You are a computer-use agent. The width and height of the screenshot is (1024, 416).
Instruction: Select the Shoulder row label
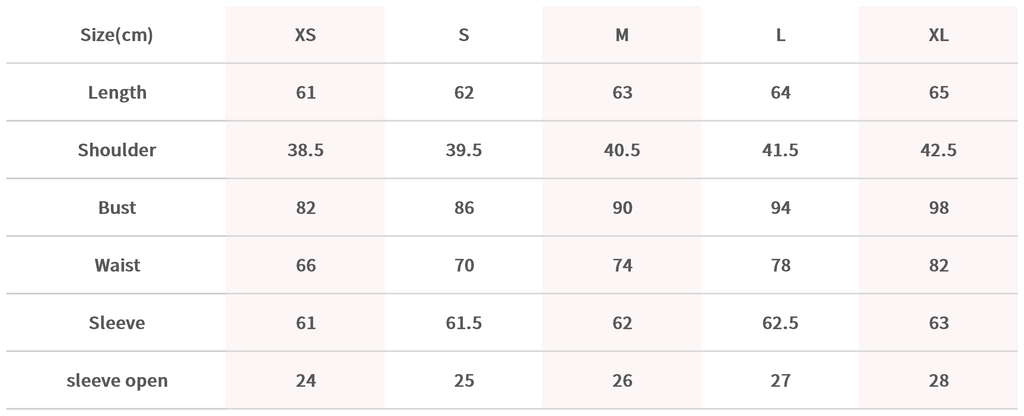click(117, 150)
